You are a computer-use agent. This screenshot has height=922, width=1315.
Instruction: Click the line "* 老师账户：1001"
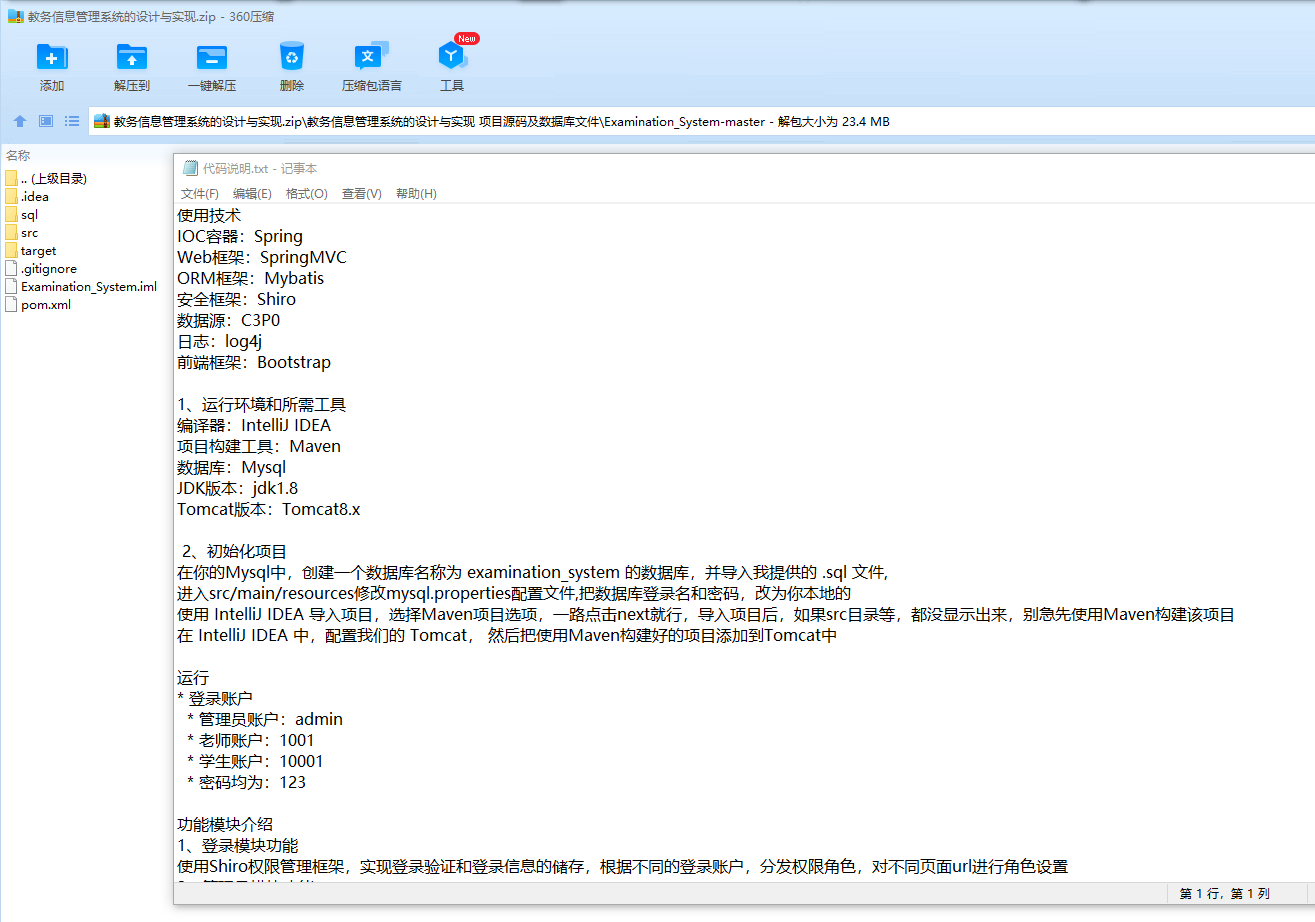point(251,740)
